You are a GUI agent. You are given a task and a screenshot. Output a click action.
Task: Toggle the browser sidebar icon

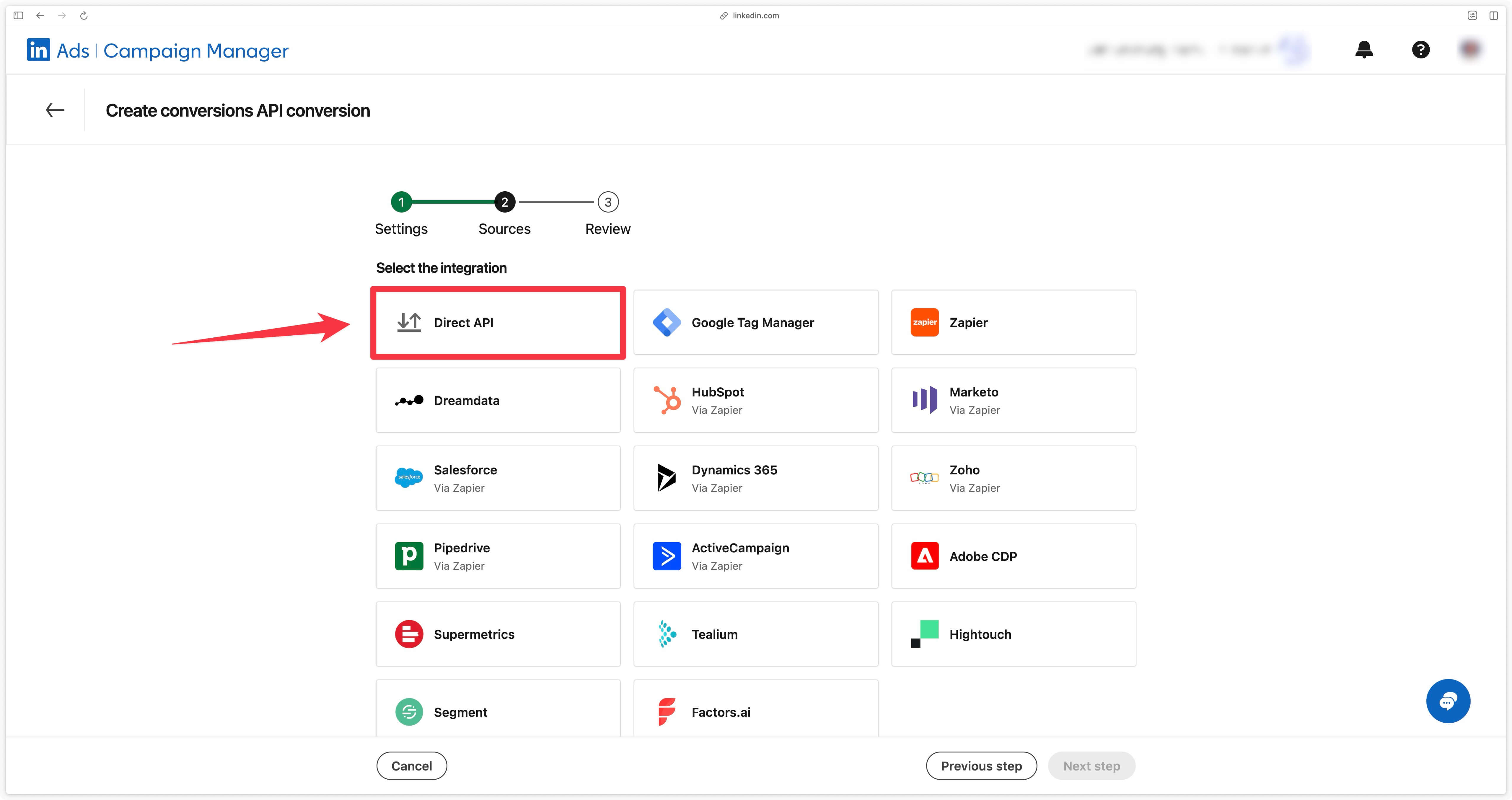coord(18,16)
